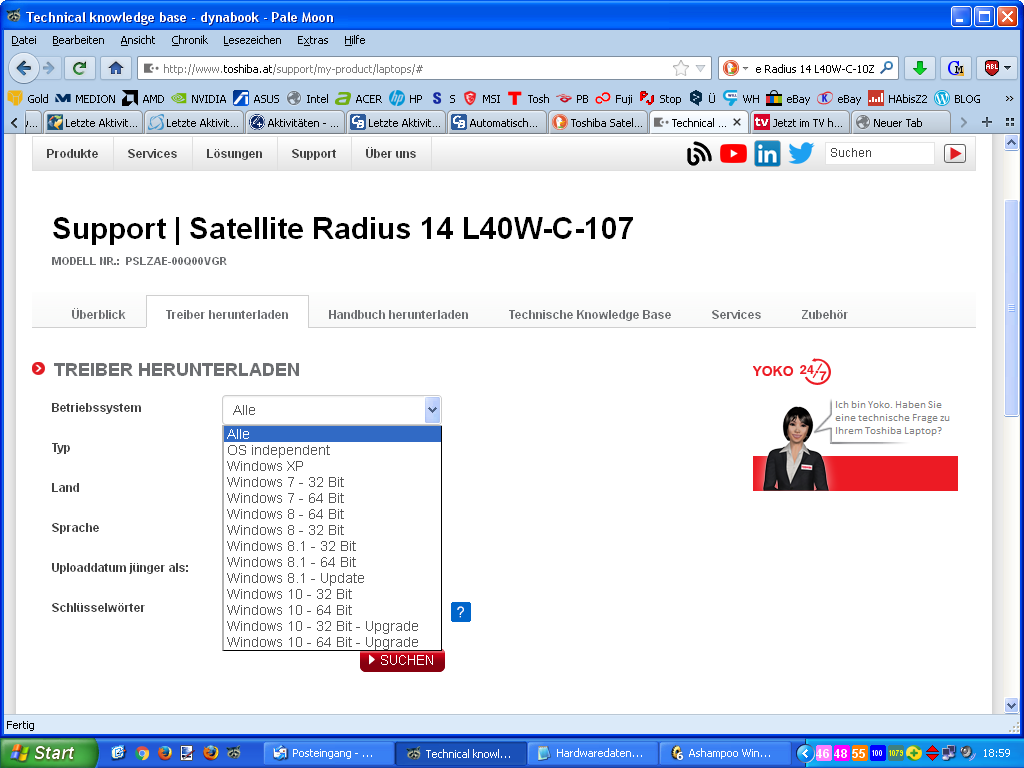
Task: Open Hardwaredaten taskbar window
Action: (593, 753)
